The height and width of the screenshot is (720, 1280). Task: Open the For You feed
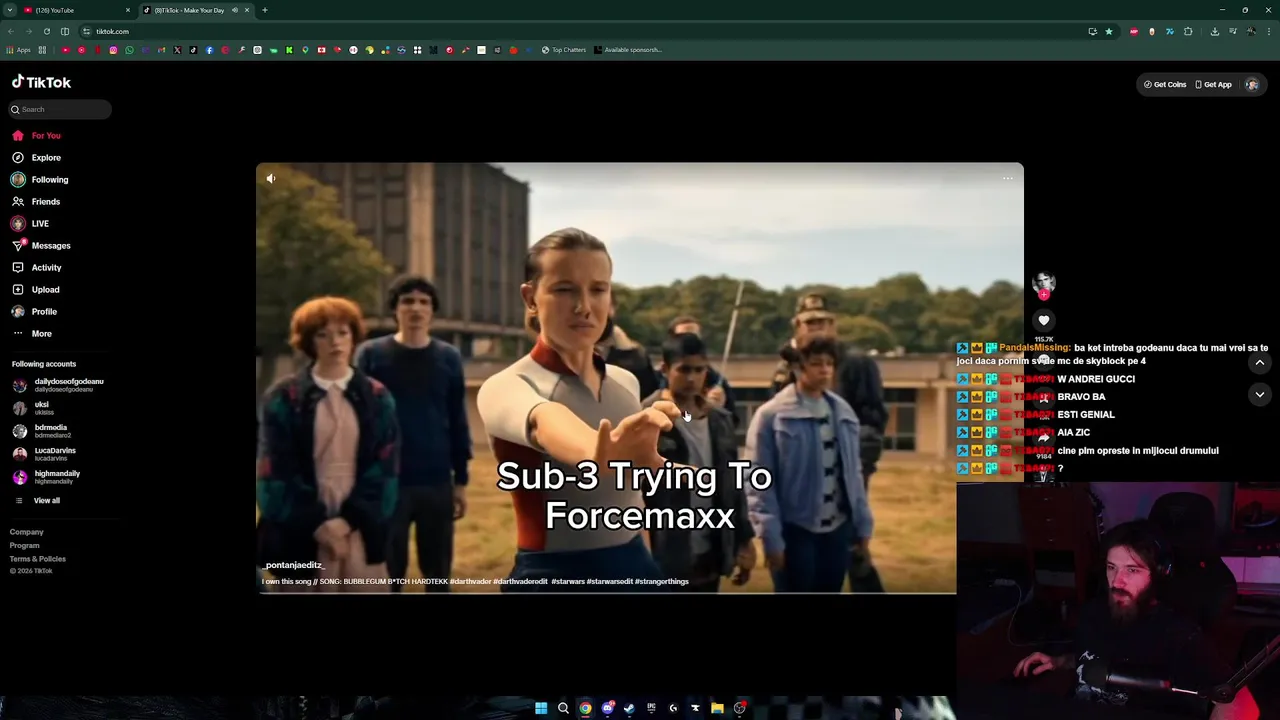tap(37, 135)
